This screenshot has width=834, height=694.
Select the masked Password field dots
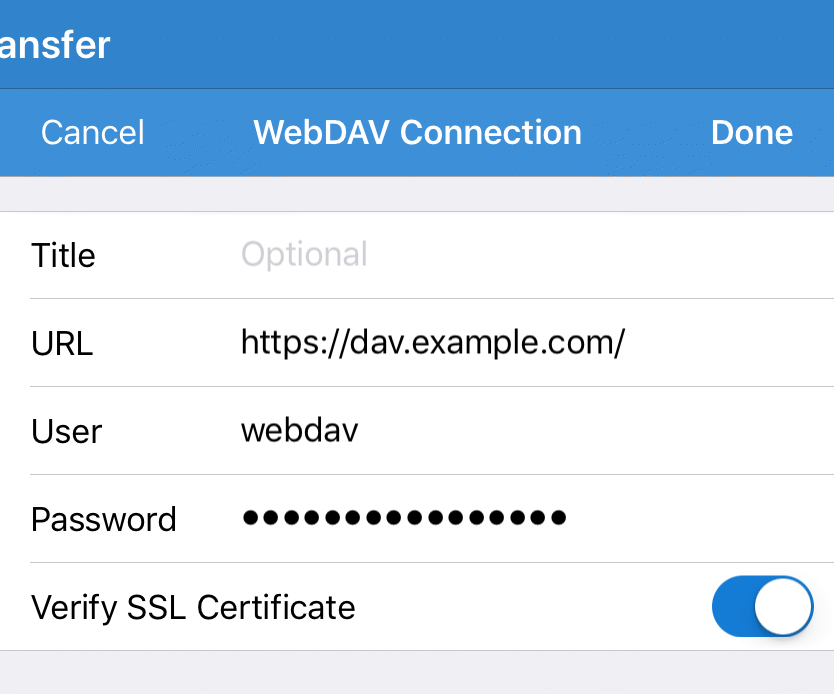pyautogui.click(x=404, y=519)
